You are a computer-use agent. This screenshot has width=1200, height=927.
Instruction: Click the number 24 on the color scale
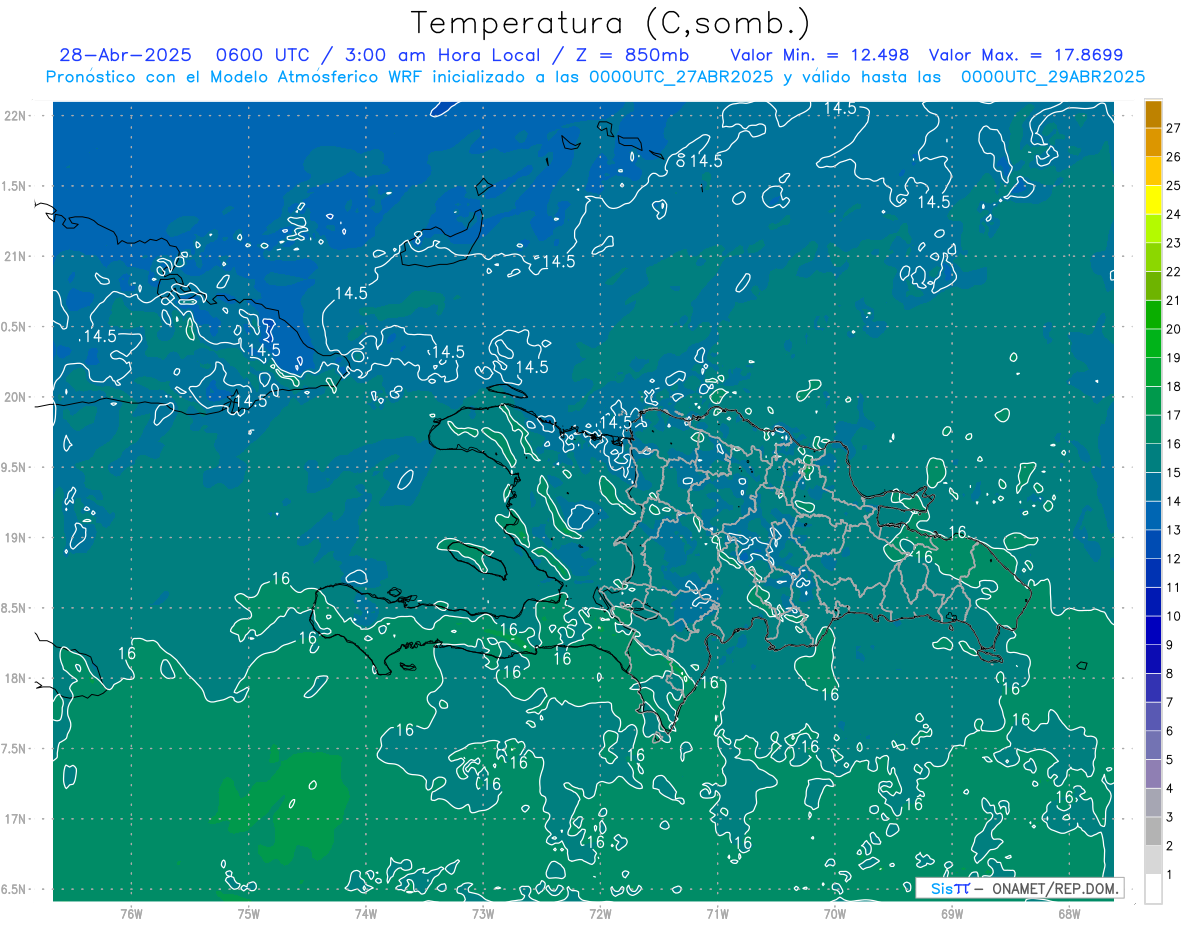pos(1173,214)
